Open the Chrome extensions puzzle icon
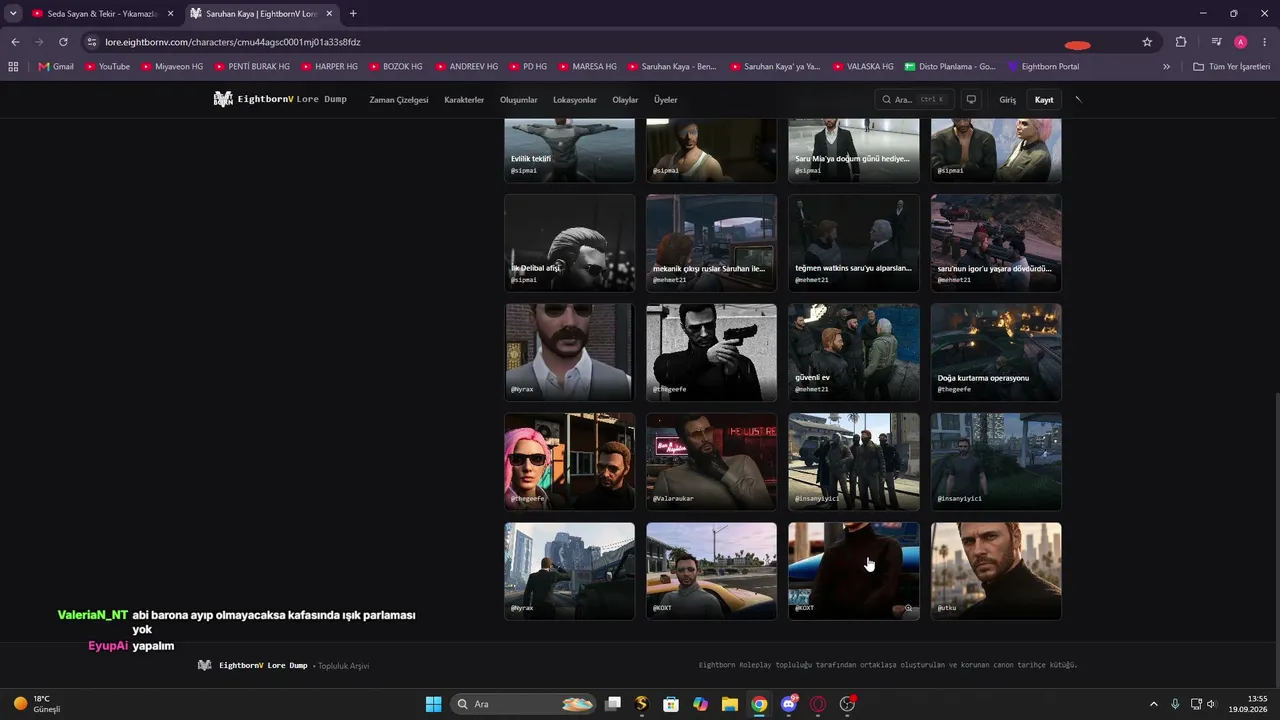The width and height of the screenshot is (1280, 720). (1181, 42)
